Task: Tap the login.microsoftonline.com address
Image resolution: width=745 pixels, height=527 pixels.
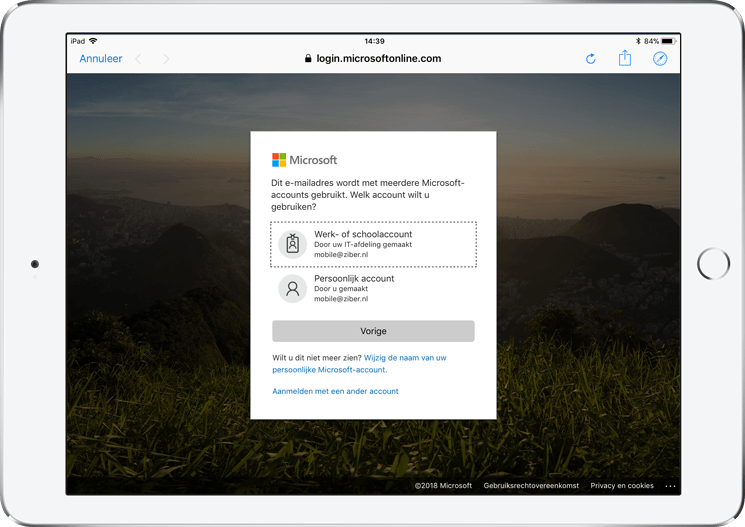Action: point(379,58)
